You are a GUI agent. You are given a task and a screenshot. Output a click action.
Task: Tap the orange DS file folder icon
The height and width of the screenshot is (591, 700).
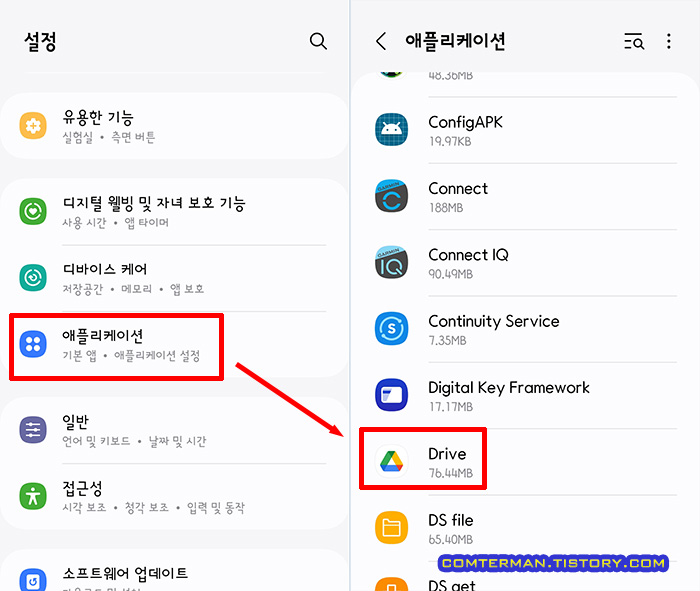tap(392, 528)
